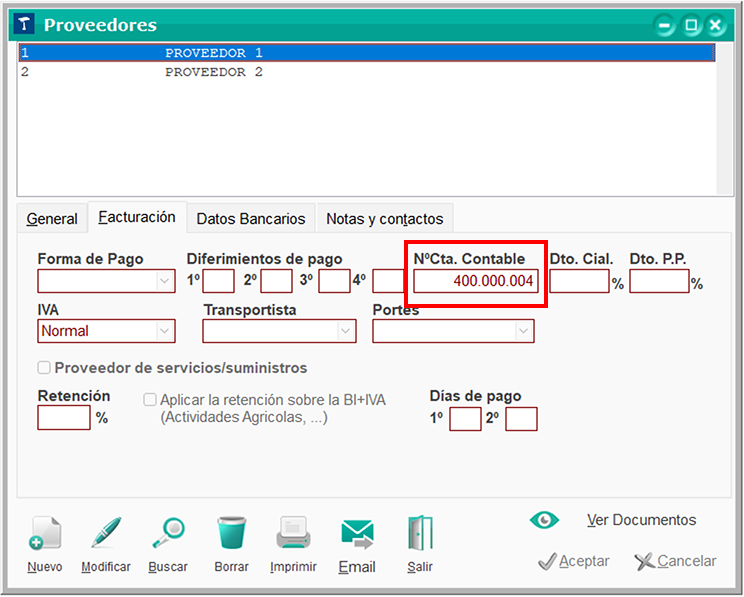The height and width of the screenshot is (597, 744).
Task: Open the Portes dropdown
Action: pyautogui.click(x=523, y=331)
